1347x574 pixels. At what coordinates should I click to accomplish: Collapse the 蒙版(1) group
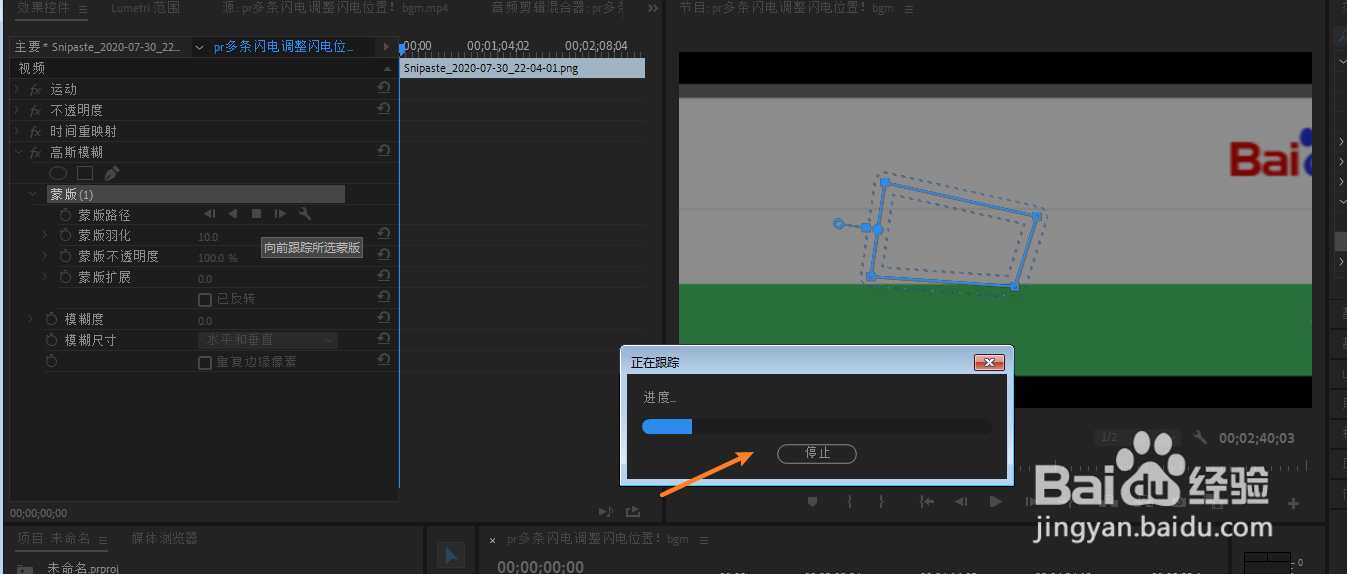click(x=33, y=194)
